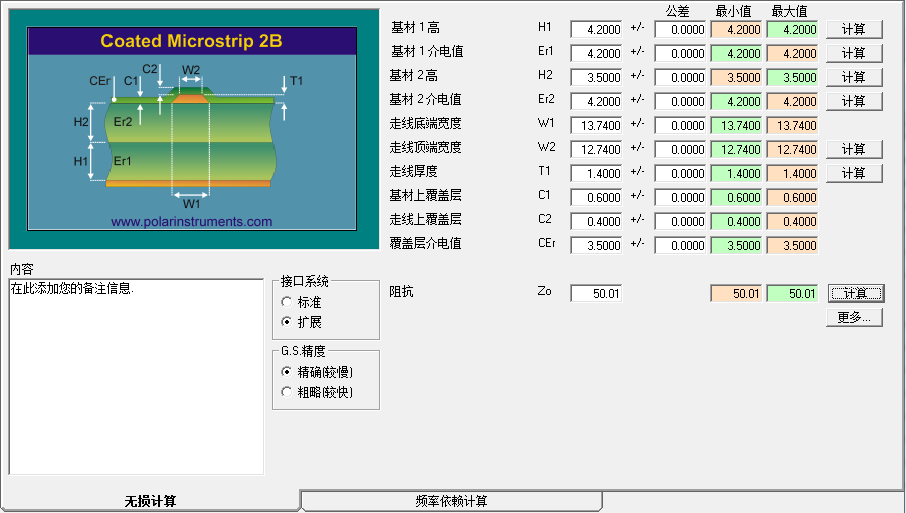The image size is (906, 513).
Task: Click 计算 button for T1 走线厚度
Action: point(854,173)
